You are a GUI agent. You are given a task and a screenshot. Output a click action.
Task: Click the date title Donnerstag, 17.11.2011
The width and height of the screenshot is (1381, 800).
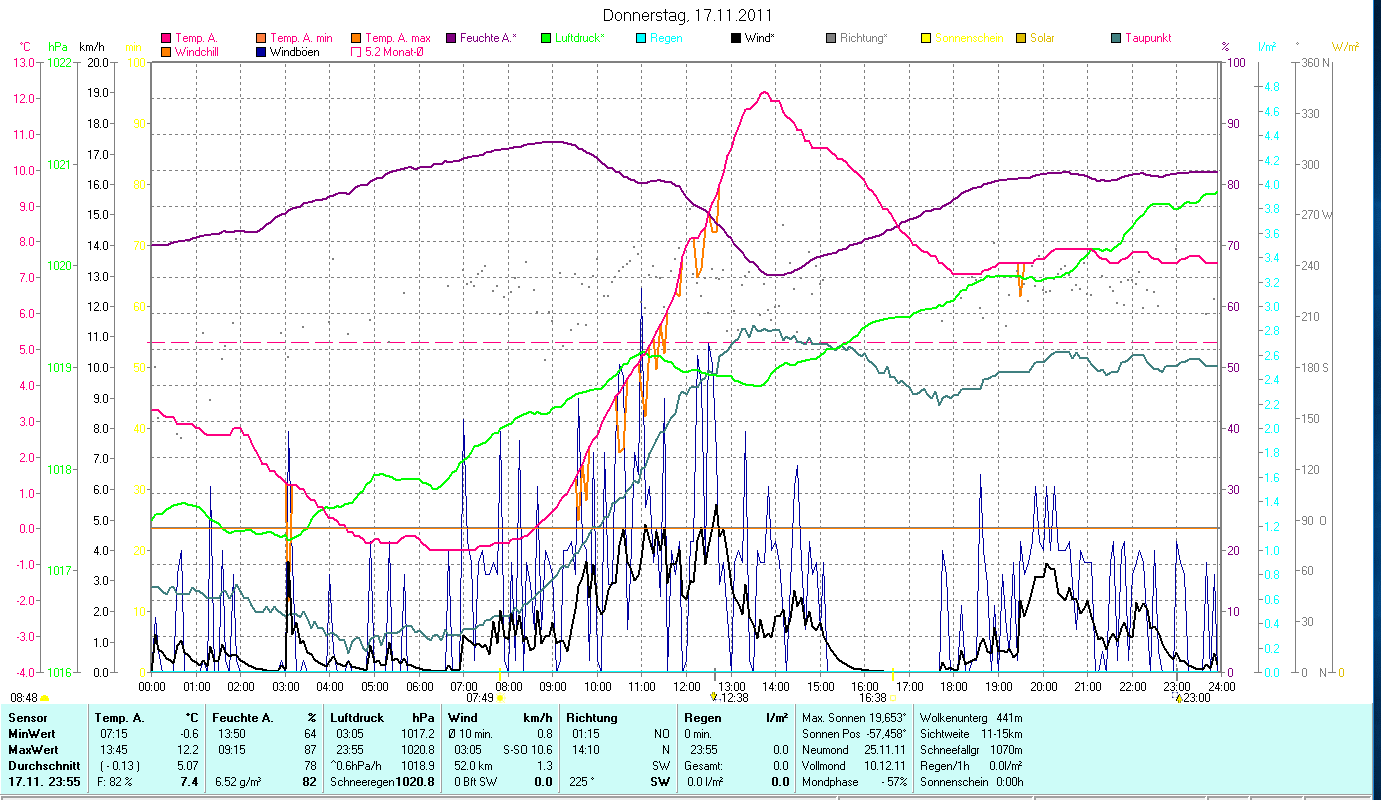click(689, 15)
